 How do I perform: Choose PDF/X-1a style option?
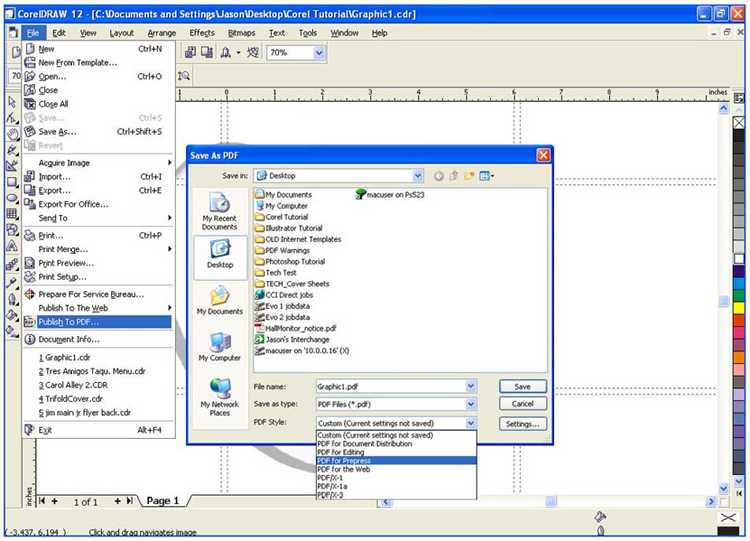point(397,486)
